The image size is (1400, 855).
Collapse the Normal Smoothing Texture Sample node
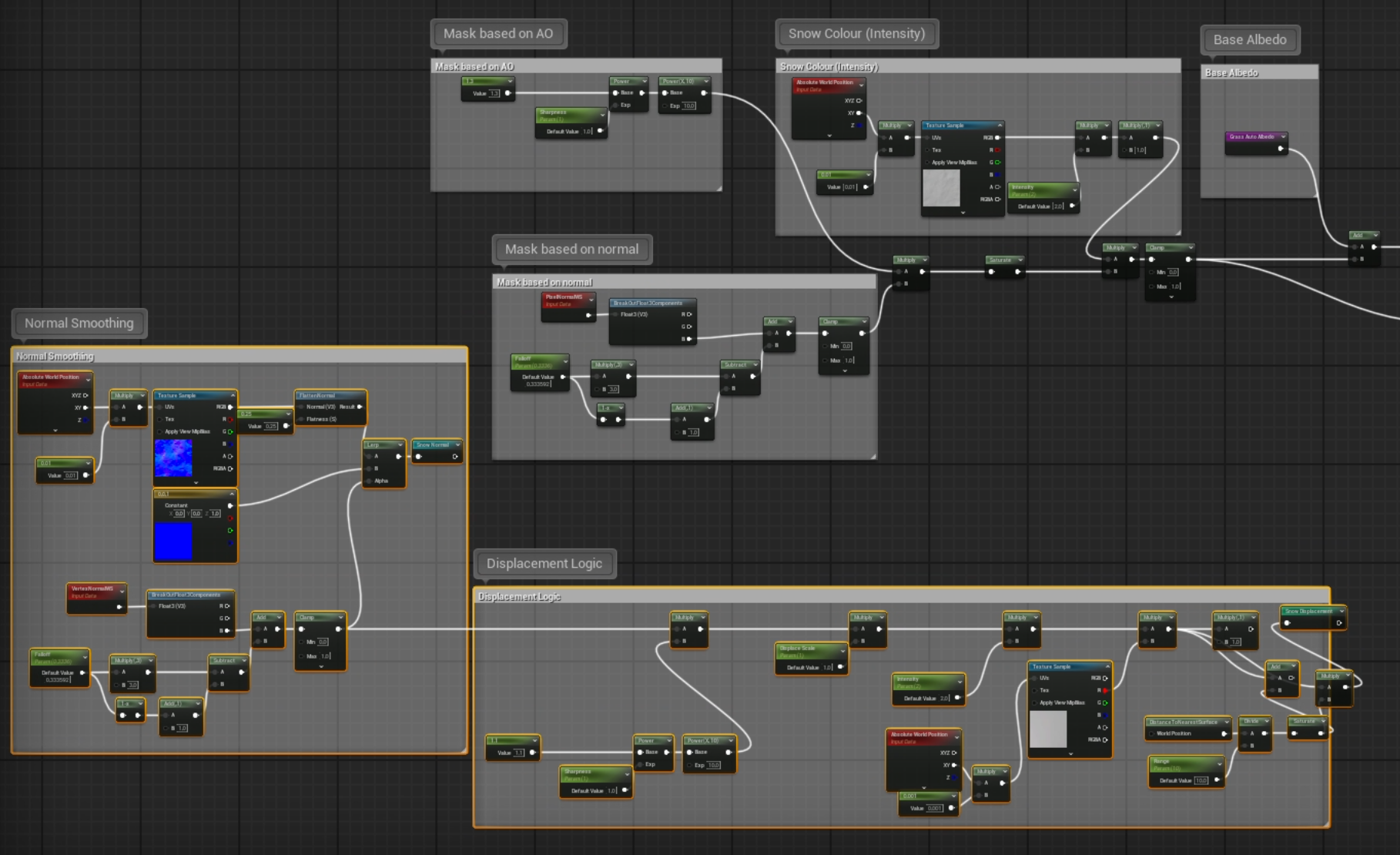coord(233,396)
